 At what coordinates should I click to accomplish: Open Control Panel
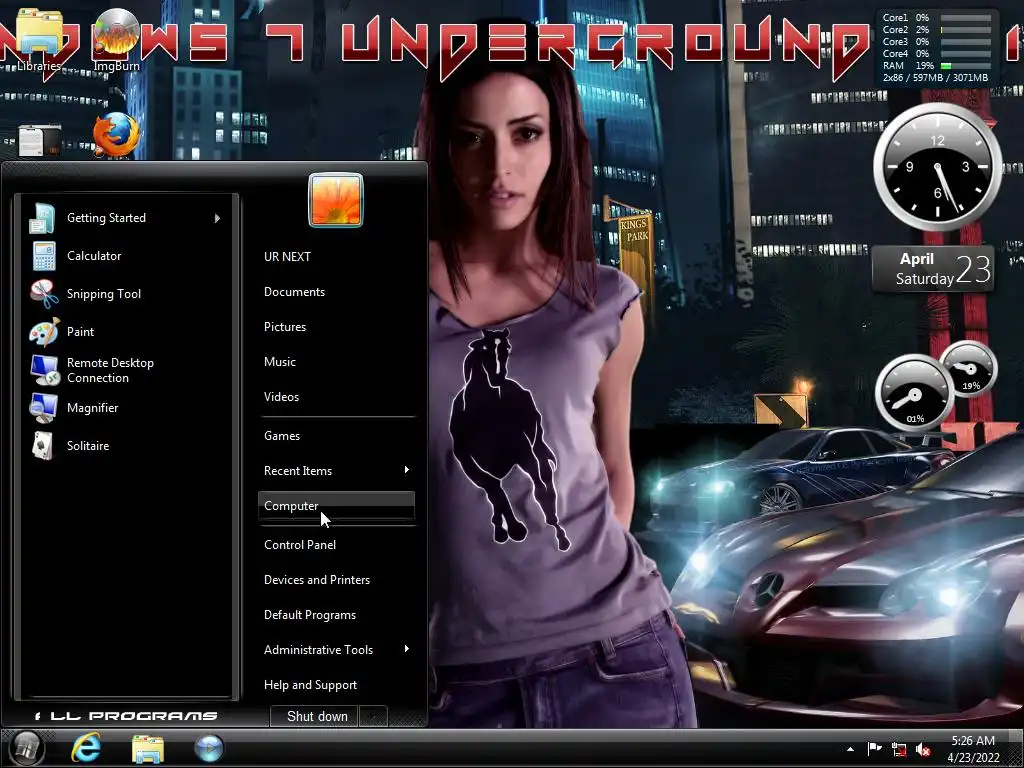pos(336,545)
